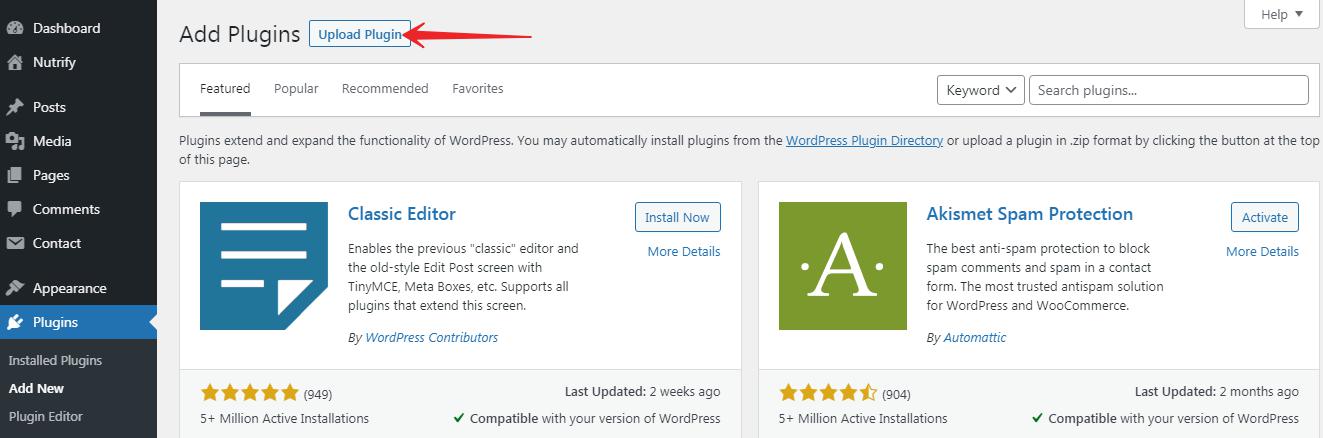The width and height of the screenshot is (1323, 438).
Task: Click Akismet 'Last Updated: 2 months ago'
Action: [x=1217, y=392]
